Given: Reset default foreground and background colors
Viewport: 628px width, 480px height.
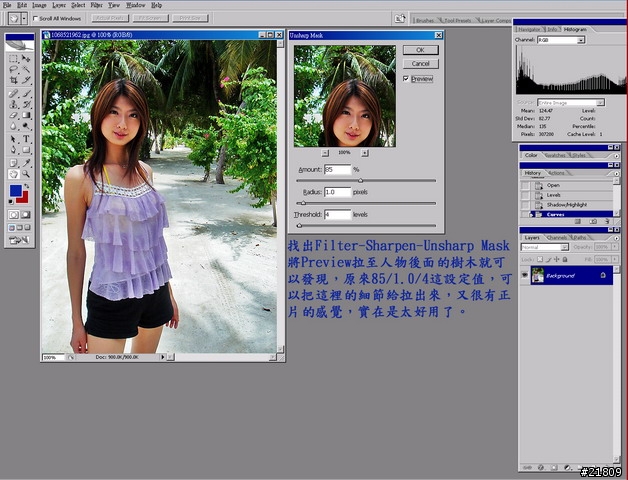Looking at the screenshot, I should tap(10, 202).
